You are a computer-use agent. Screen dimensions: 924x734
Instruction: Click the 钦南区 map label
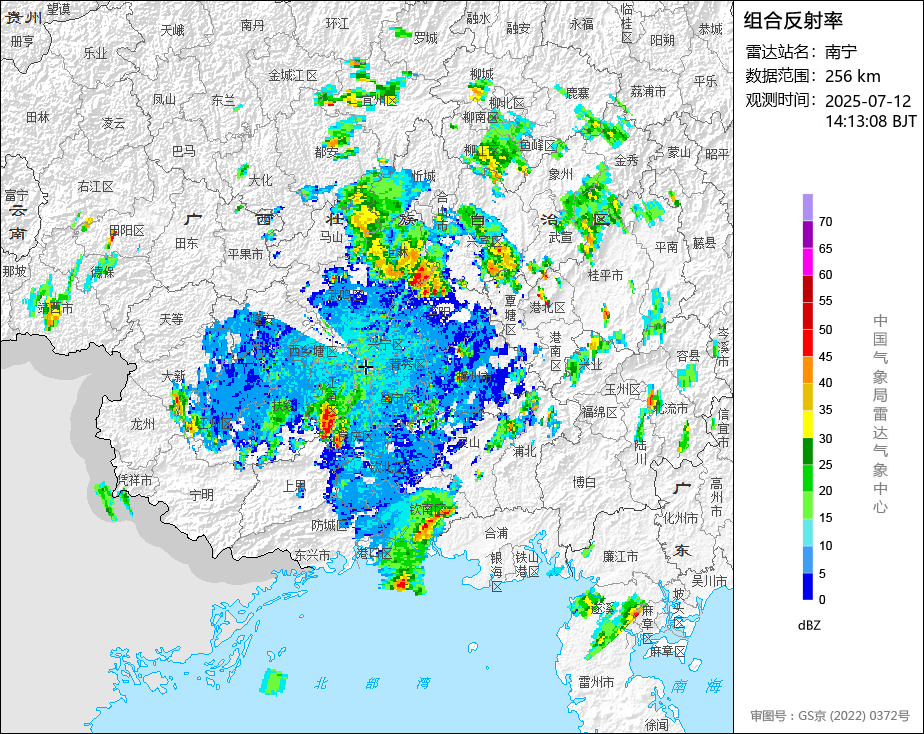click(427, 509)
